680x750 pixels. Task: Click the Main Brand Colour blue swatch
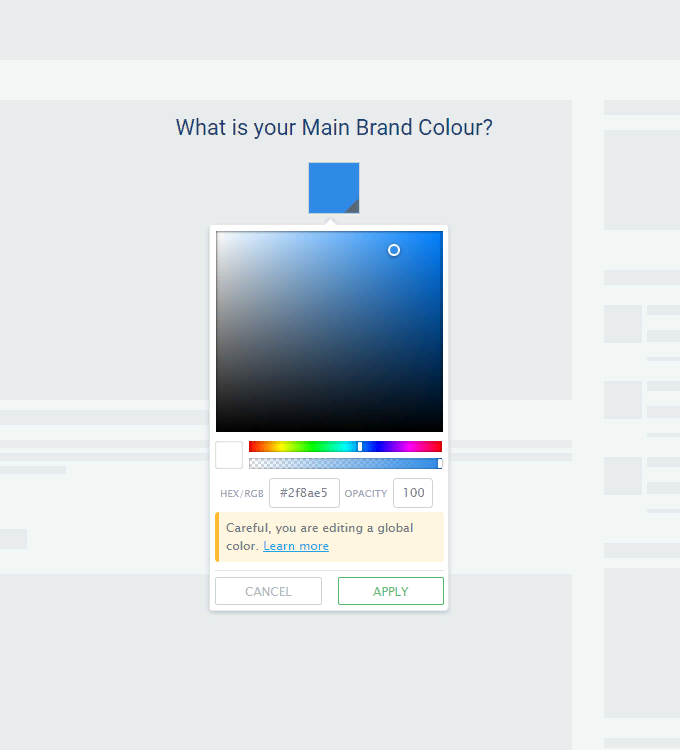tap(334, 188)
